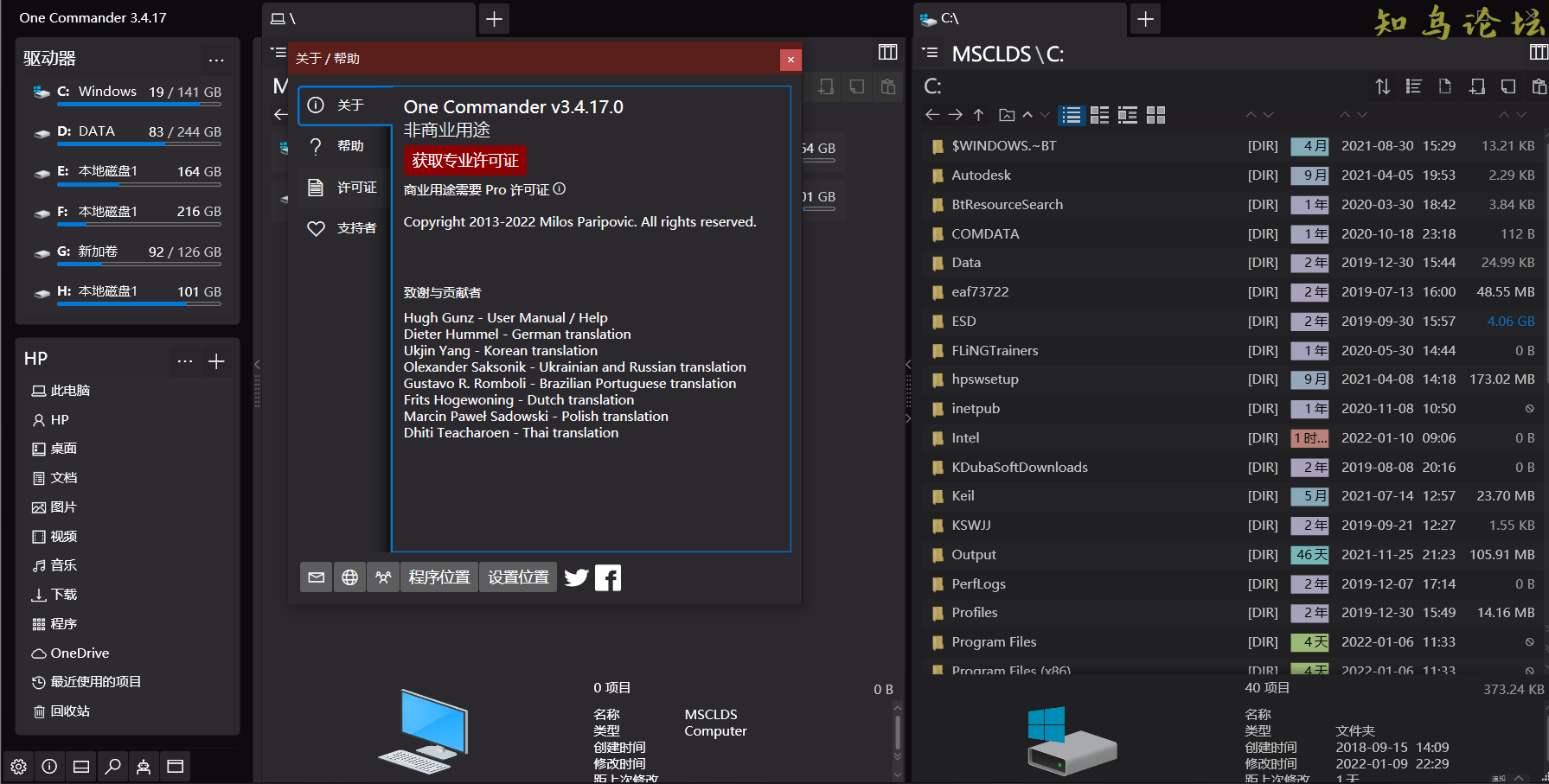This screenshot has height=784, width=1549.
Task: Click the Twitter bird icon
Action: coord(576,577)
